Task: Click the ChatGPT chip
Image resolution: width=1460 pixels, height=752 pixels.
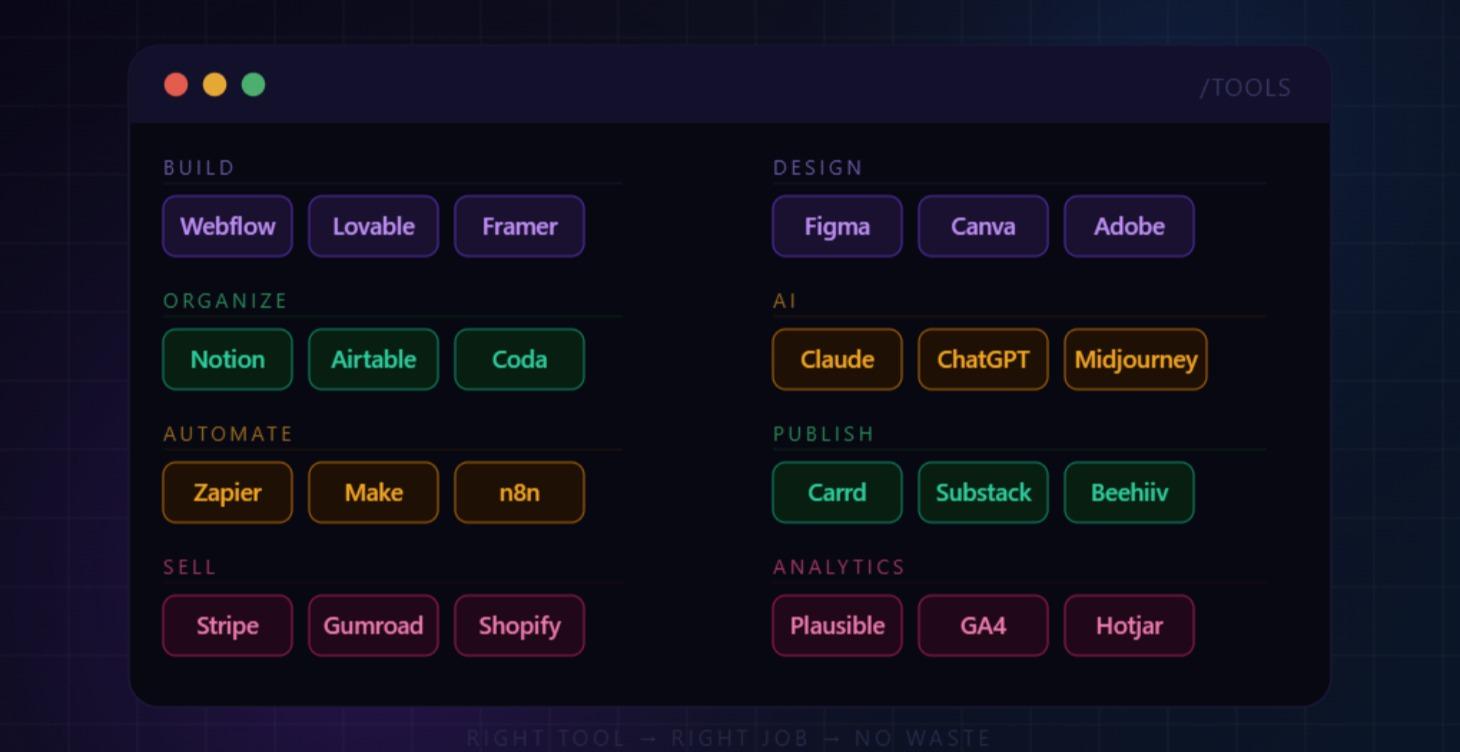Action: click(984, 359)
